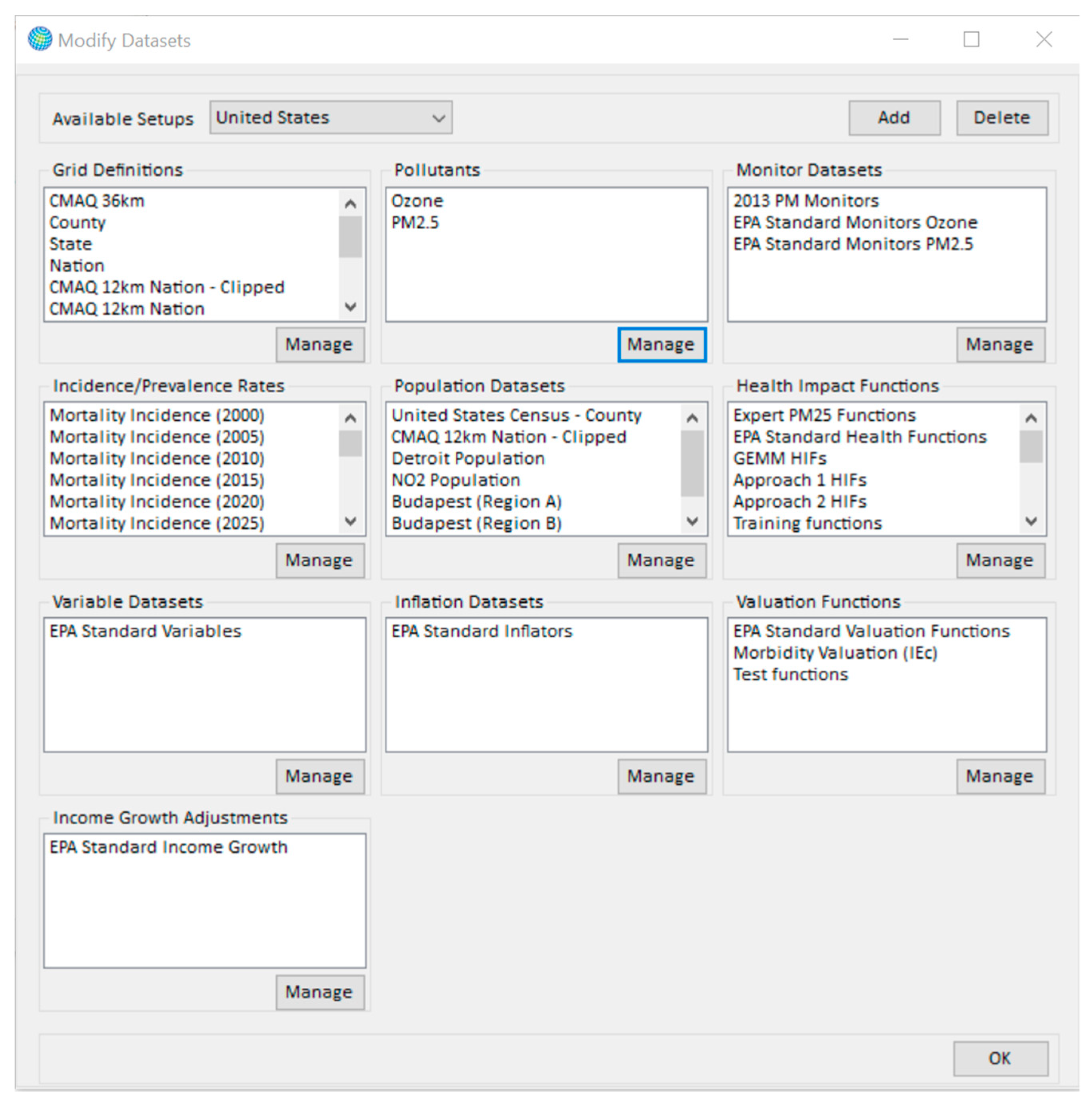Select Detroit Population dataset
Image resolution: width=1092 pixels, height=1101 pixels.
click(468, 459)
